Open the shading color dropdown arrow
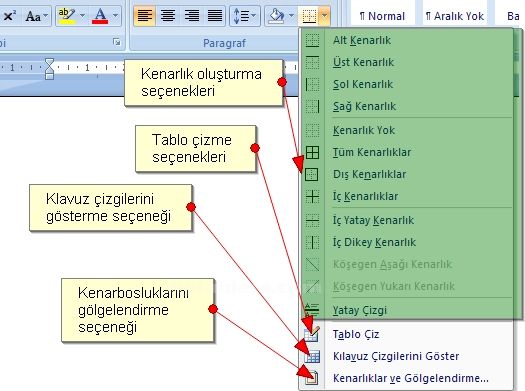This screenshot has height=391, width=525. [291, 16]
